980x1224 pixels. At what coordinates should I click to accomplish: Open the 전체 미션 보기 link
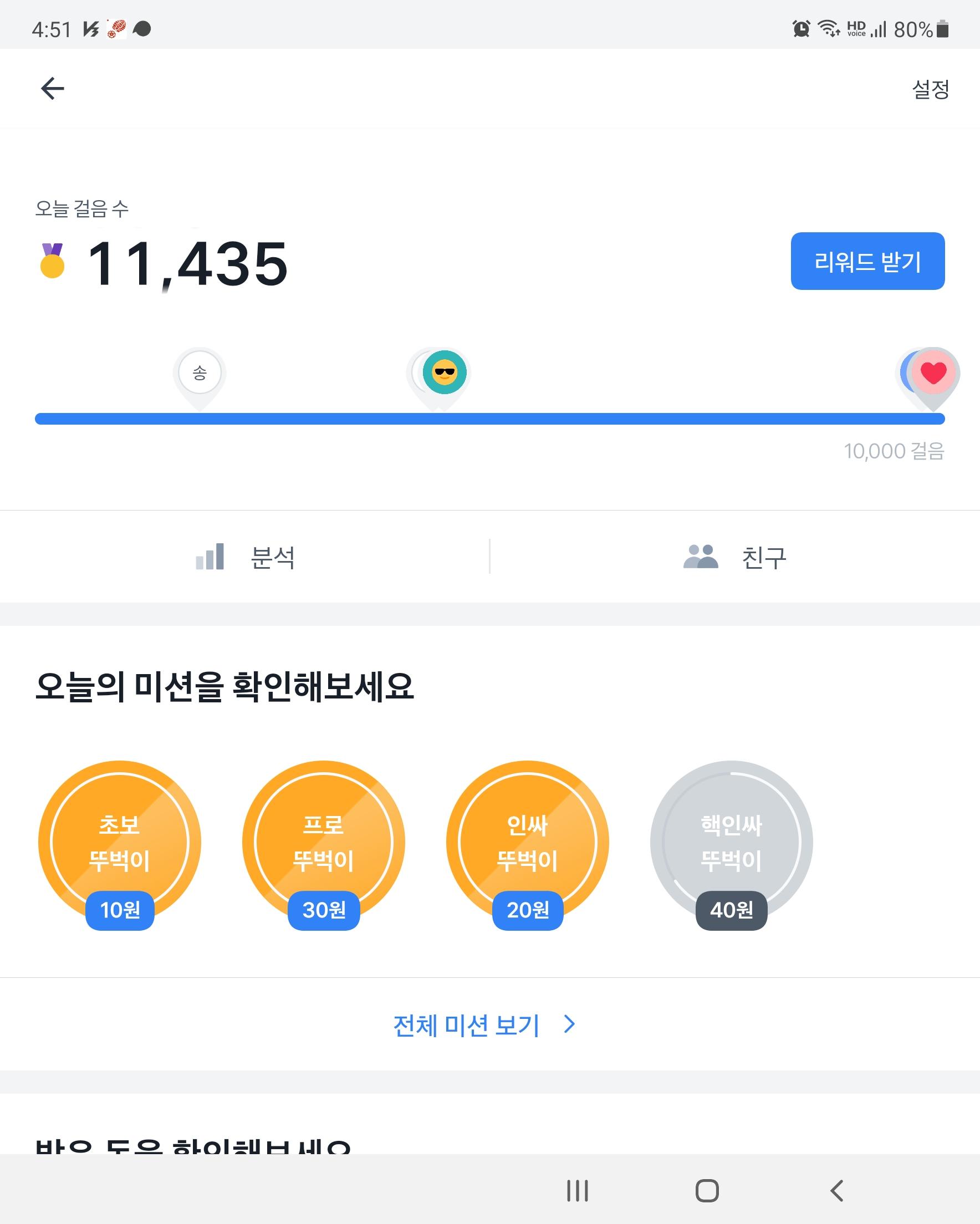point(467,1026)
